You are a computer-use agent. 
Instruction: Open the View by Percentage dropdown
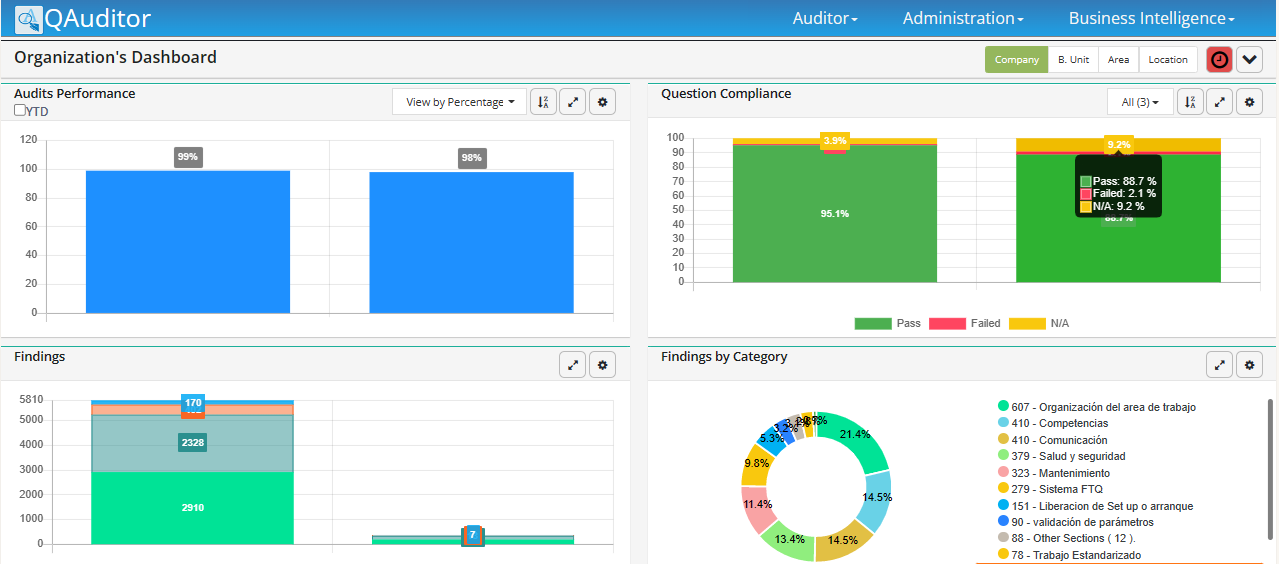(460, 102)
